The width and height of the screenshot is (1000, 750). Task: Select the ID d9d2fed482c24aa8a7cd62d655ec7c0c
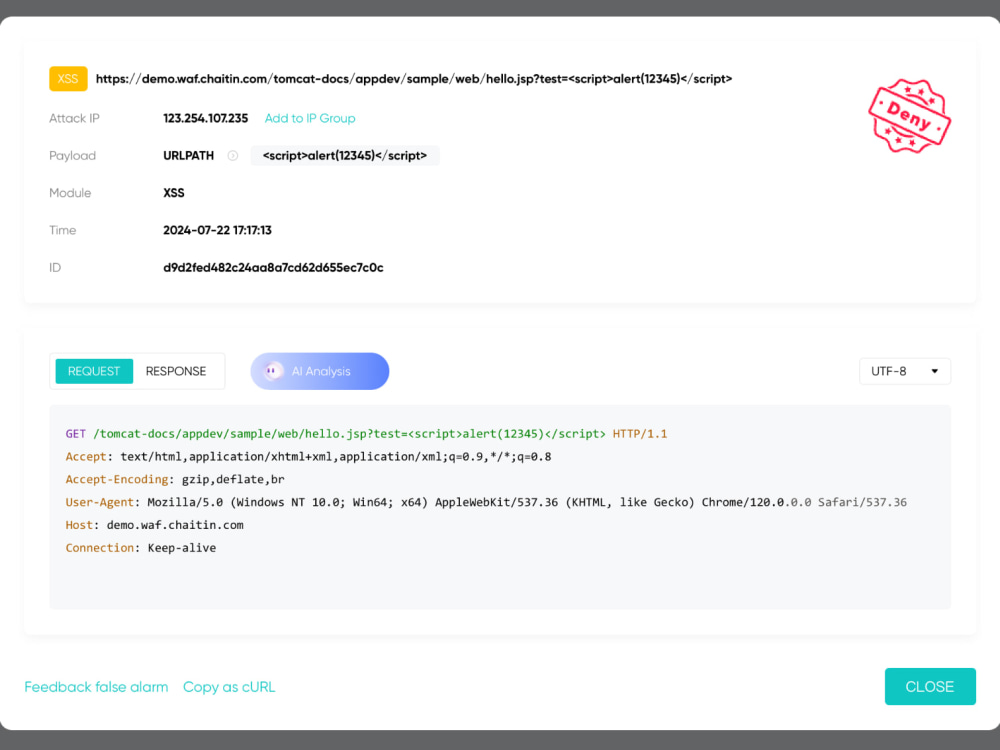pyautogui.click(x=273, y=267)
